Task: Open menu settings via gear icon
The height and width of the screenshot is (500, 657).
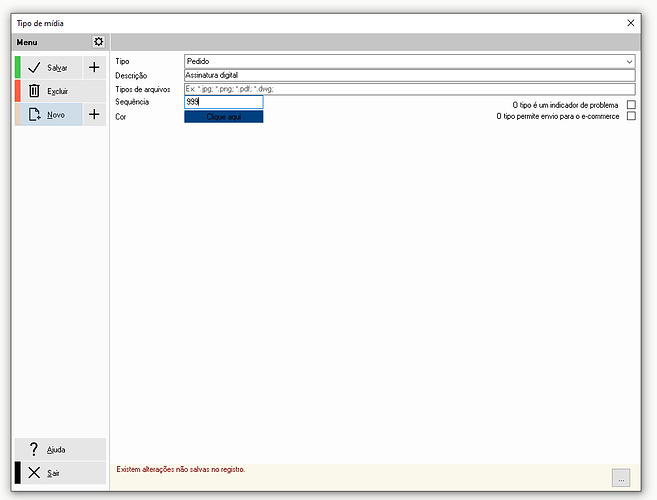Action: [x=98, y=42]
